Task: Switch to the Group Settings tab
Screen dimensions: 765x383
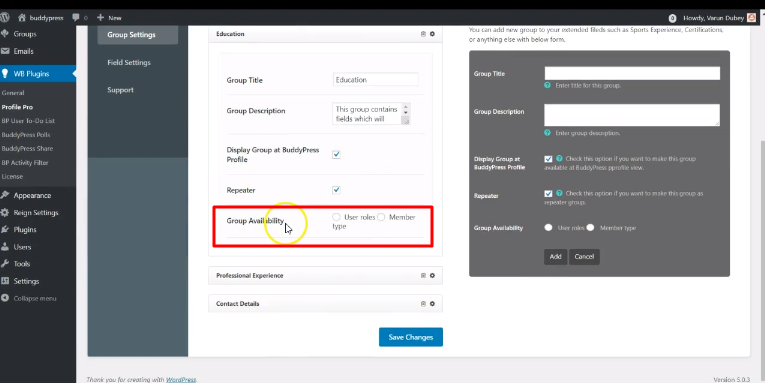Action: 138,35
